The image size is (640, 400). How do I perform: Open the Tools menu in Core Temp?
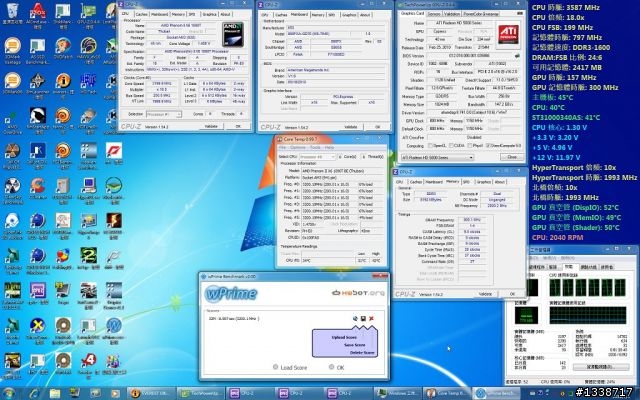click(315, 147)
